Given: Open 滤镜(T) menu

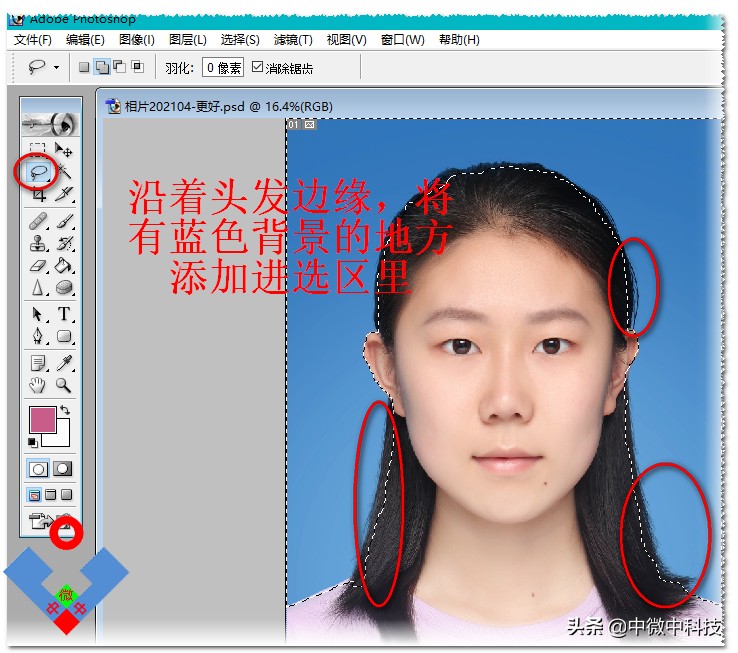Looking at the screenshot, I should [293, 40].
